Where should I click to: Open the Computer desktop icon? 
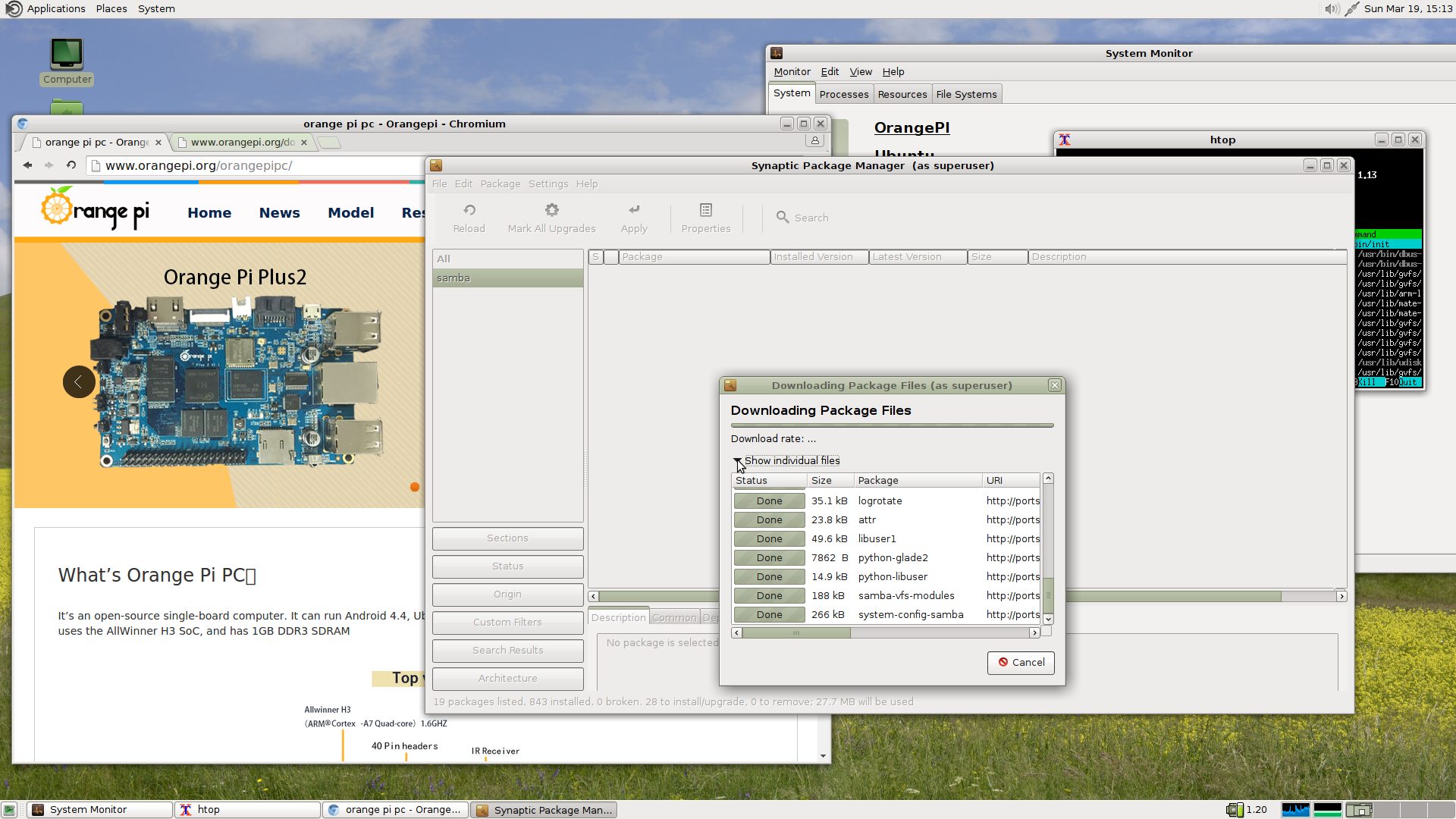point(67,61)
